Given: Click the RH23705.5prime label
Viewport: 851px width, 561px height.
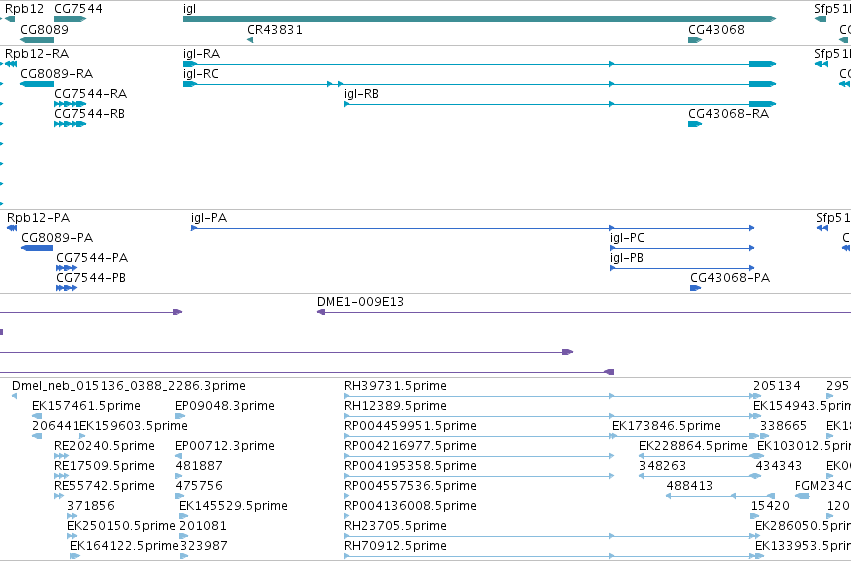Looking at the screenshot, I should [396, 526].
